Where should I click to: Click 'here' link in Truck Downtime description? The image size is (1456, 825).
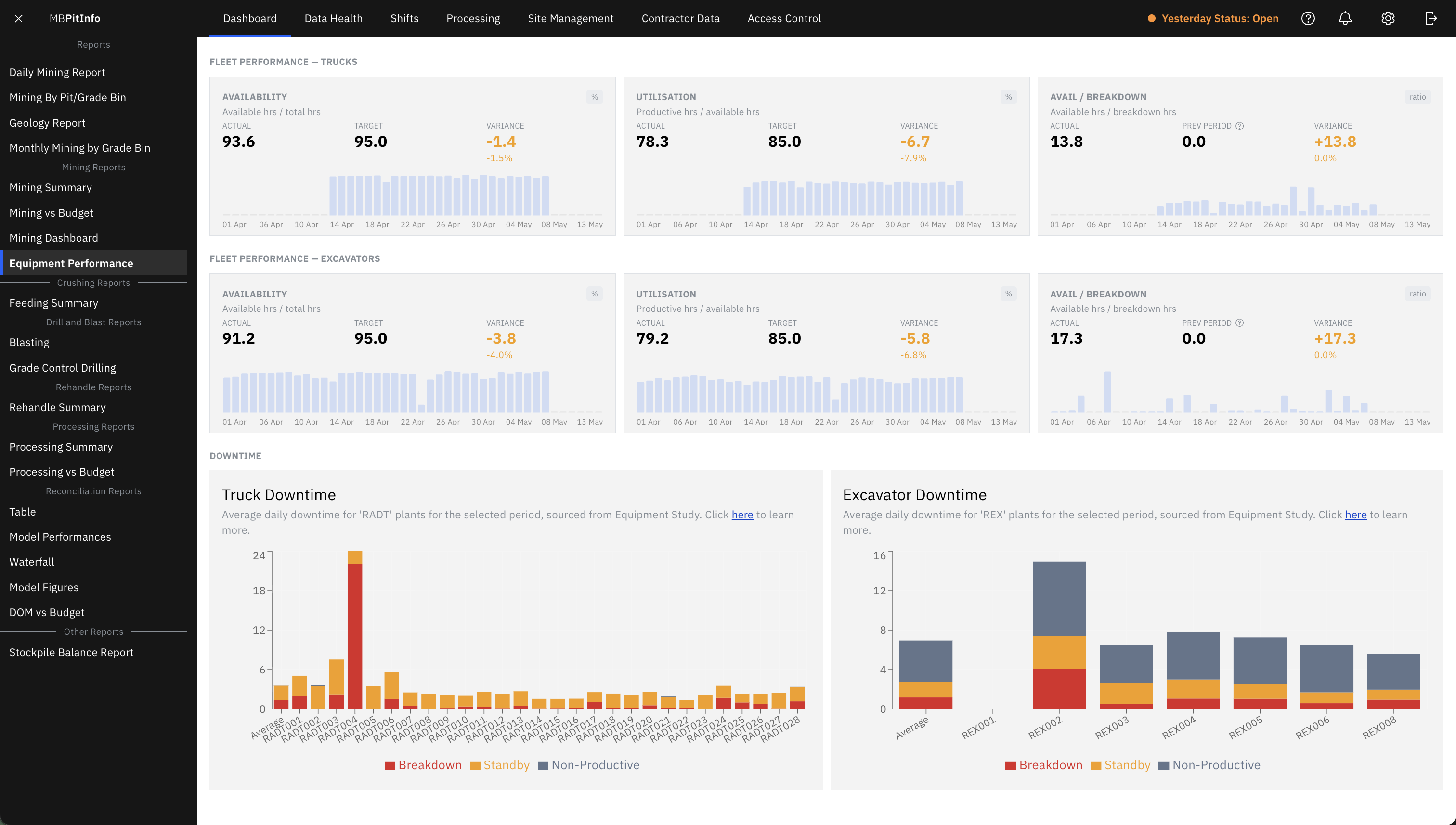742,515
